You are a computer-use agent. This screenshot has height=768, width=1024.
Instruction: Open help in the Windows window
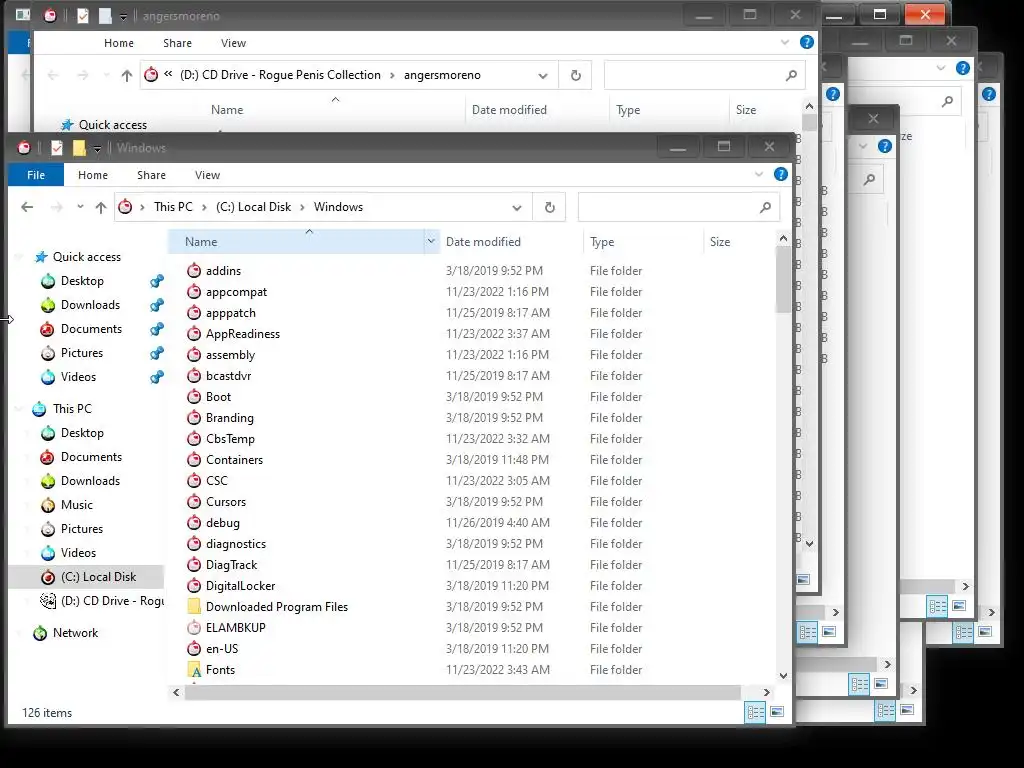pos(780,174)
